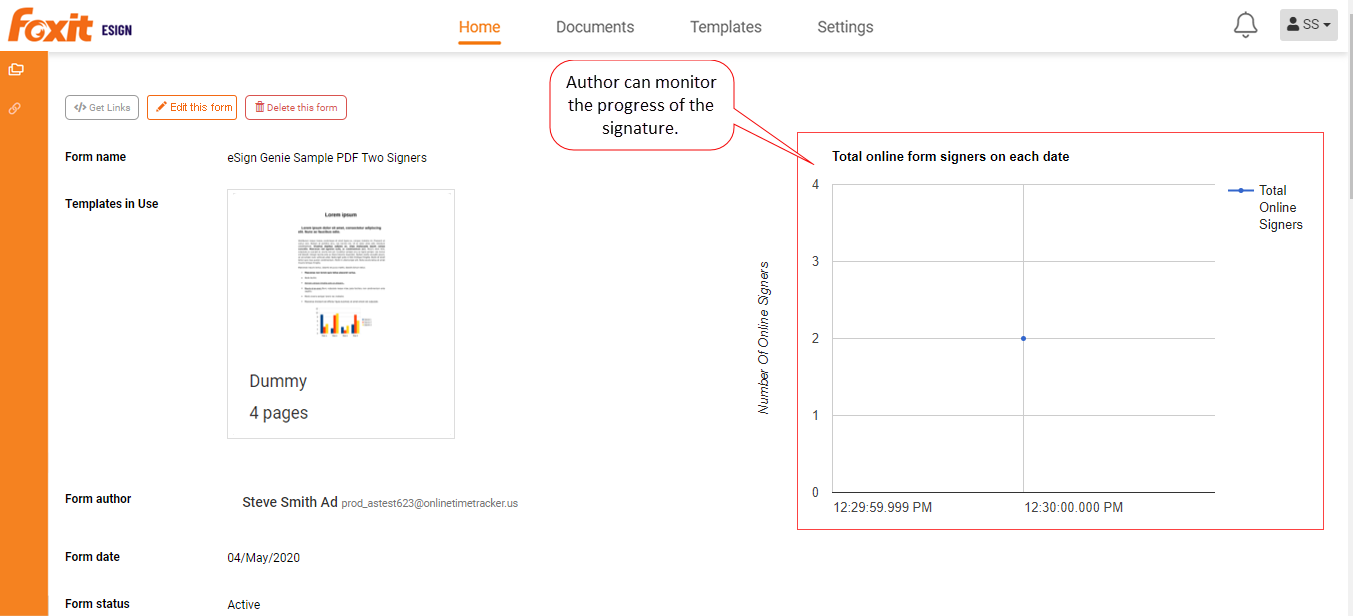
Task: Click the data point on the signers chart
Action: 1023,338
